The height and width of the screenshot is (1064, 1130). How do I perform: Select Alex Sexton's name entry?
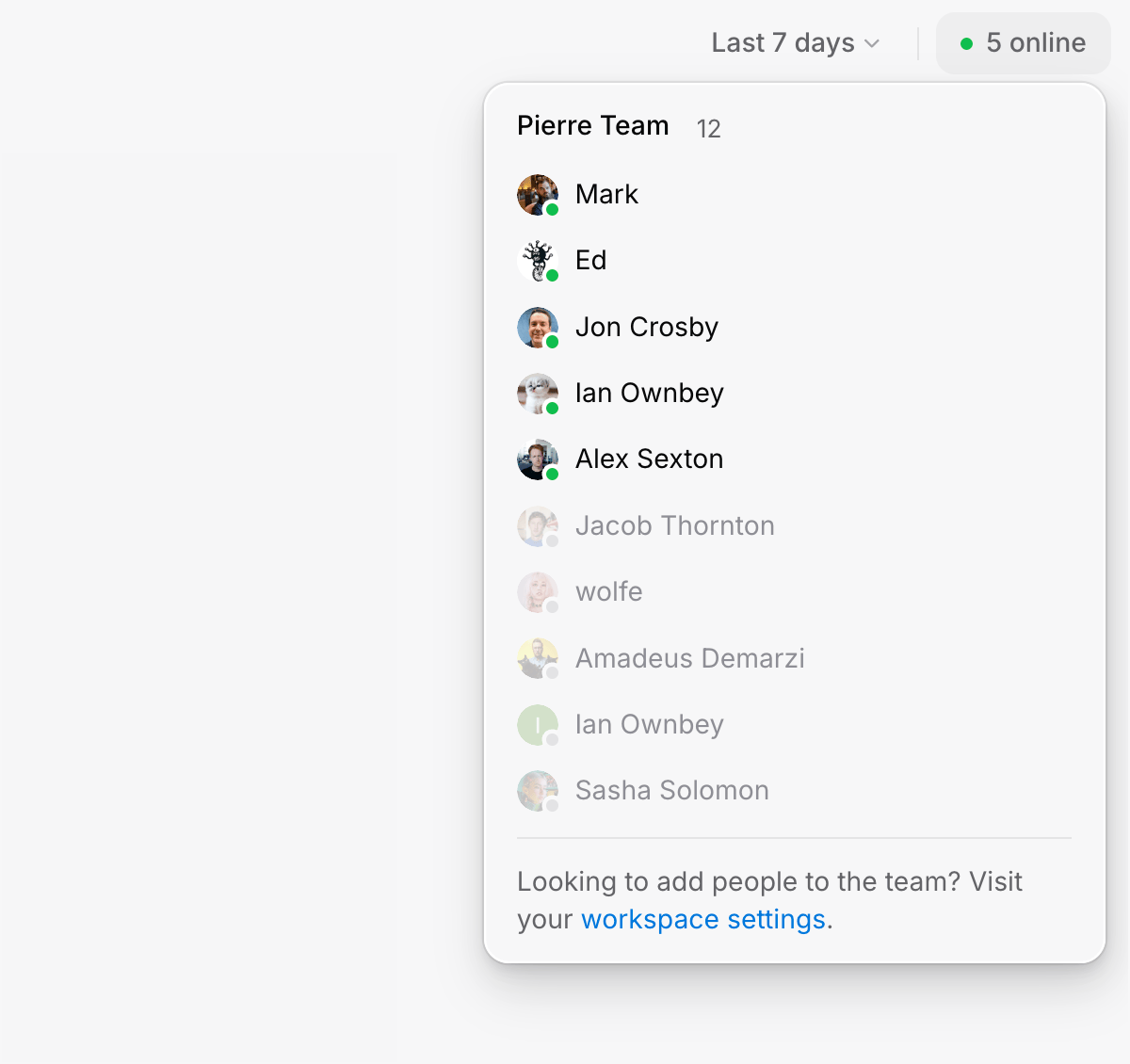(x=650, y=459)
